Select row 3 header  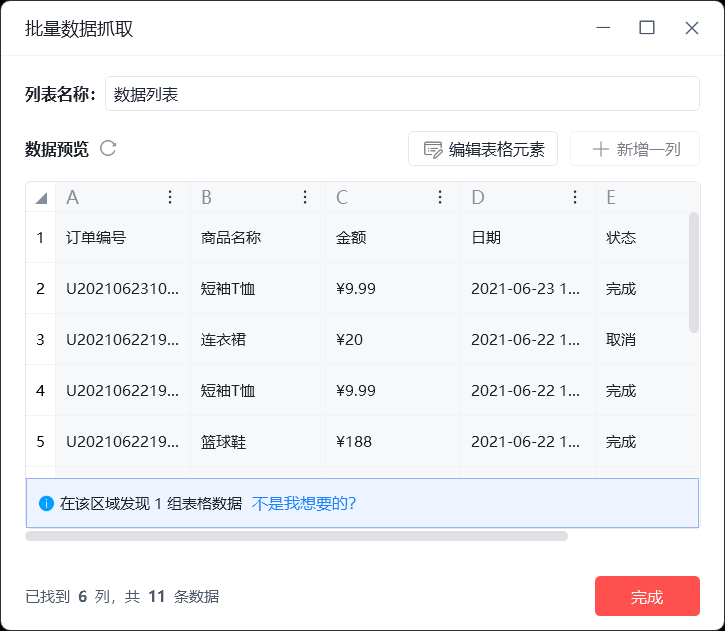pyautogui.click(x=41, y=339)
